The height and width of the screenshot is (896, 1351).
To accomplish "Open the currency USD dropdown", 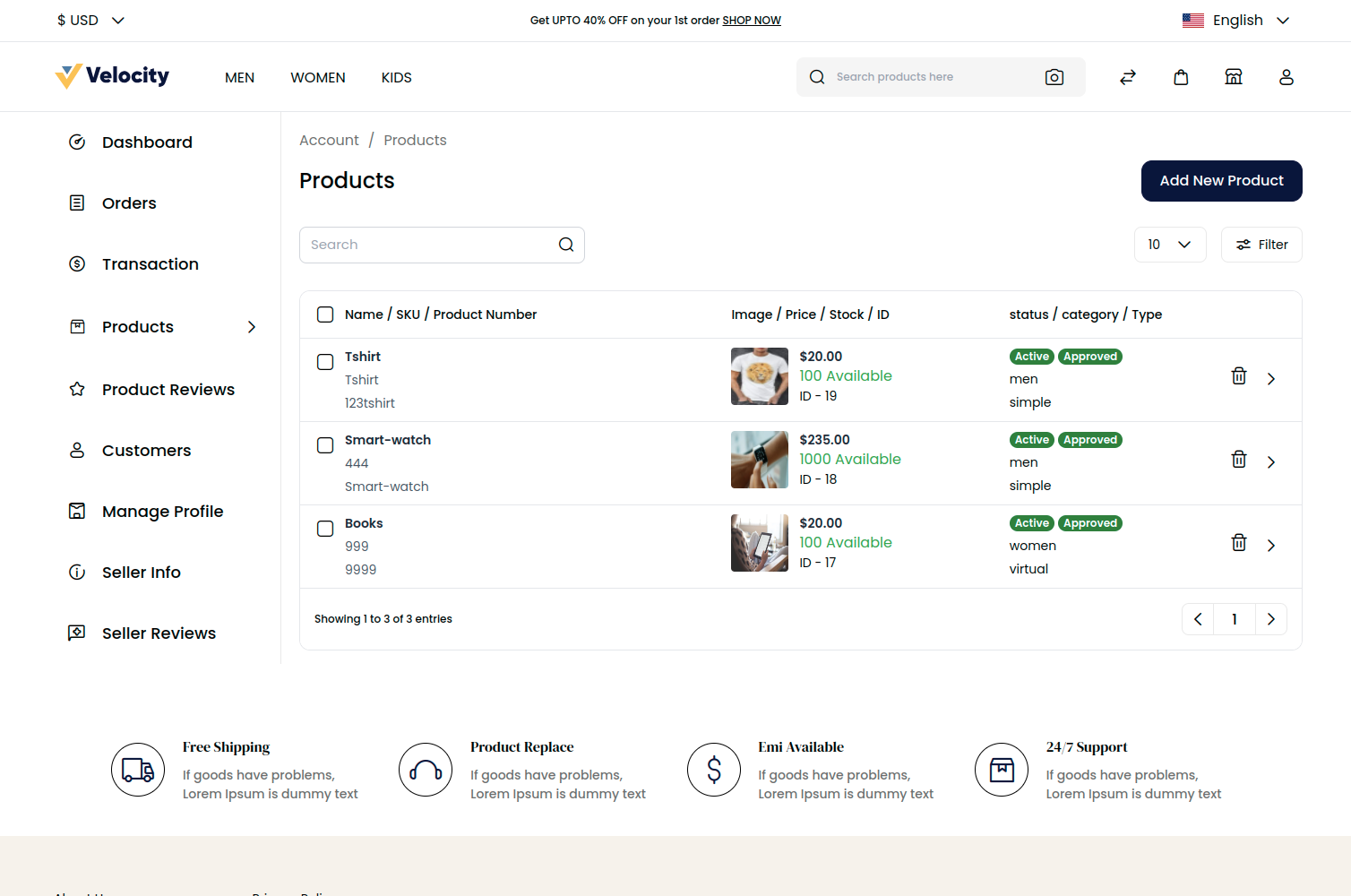I will tap(90, 20).
